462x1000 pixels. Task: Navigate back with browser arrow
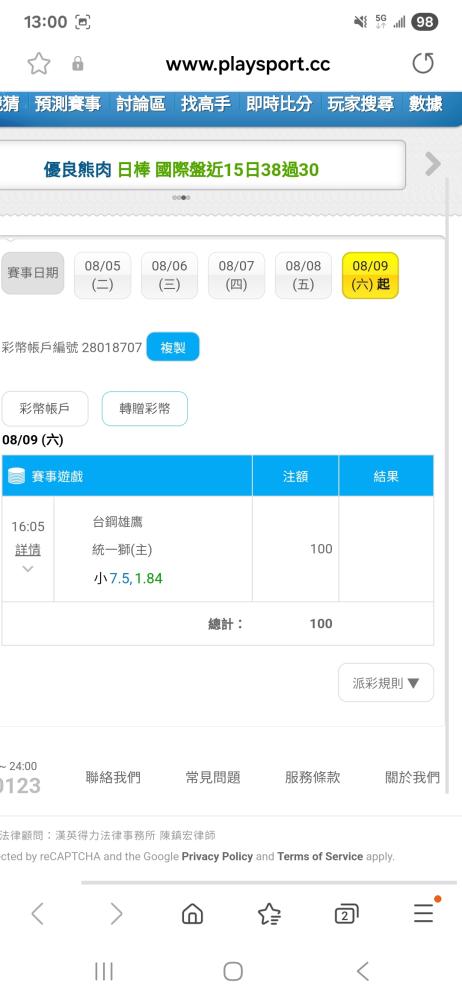(x=38, y=914)
